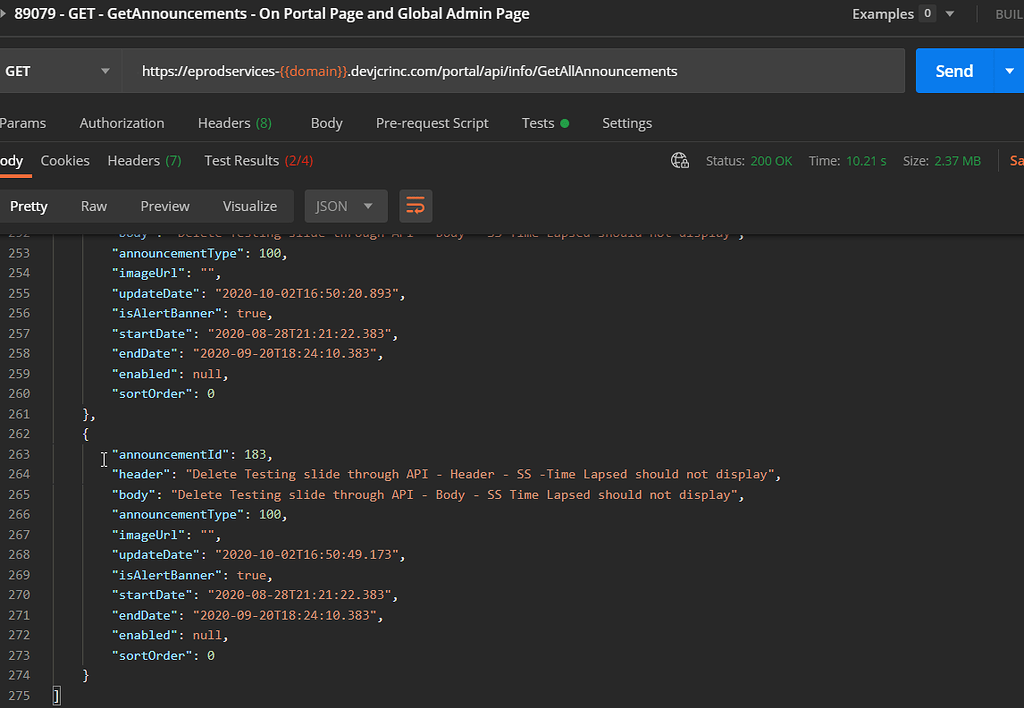Viewport: 1024px width, 708px height.
Task: Click inside the request URL field
Action: click(x=500, y=71)
